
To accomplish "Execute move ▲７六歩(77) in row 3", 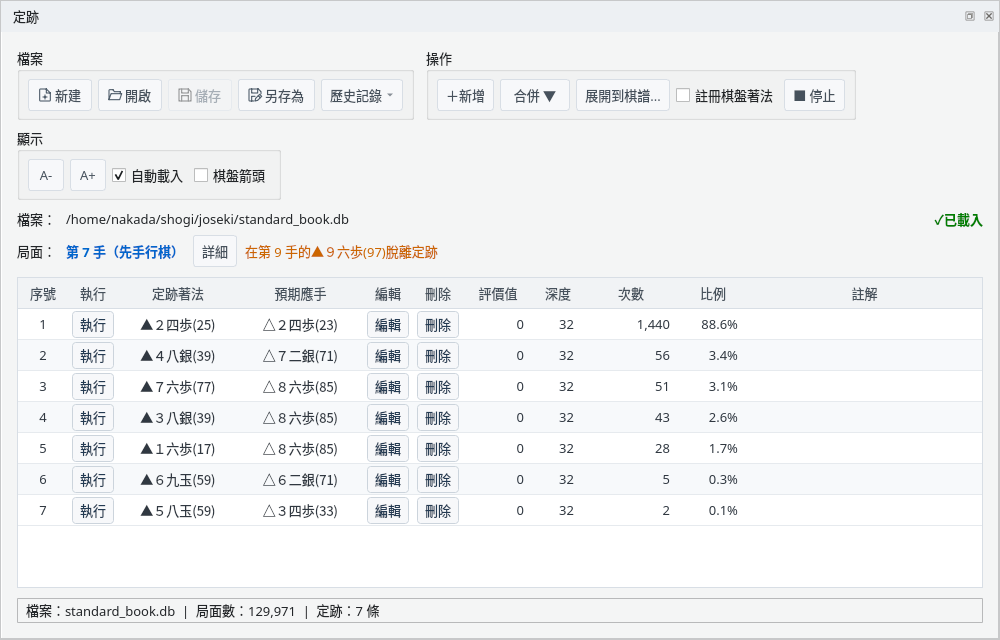I will [x=93, y=386].
